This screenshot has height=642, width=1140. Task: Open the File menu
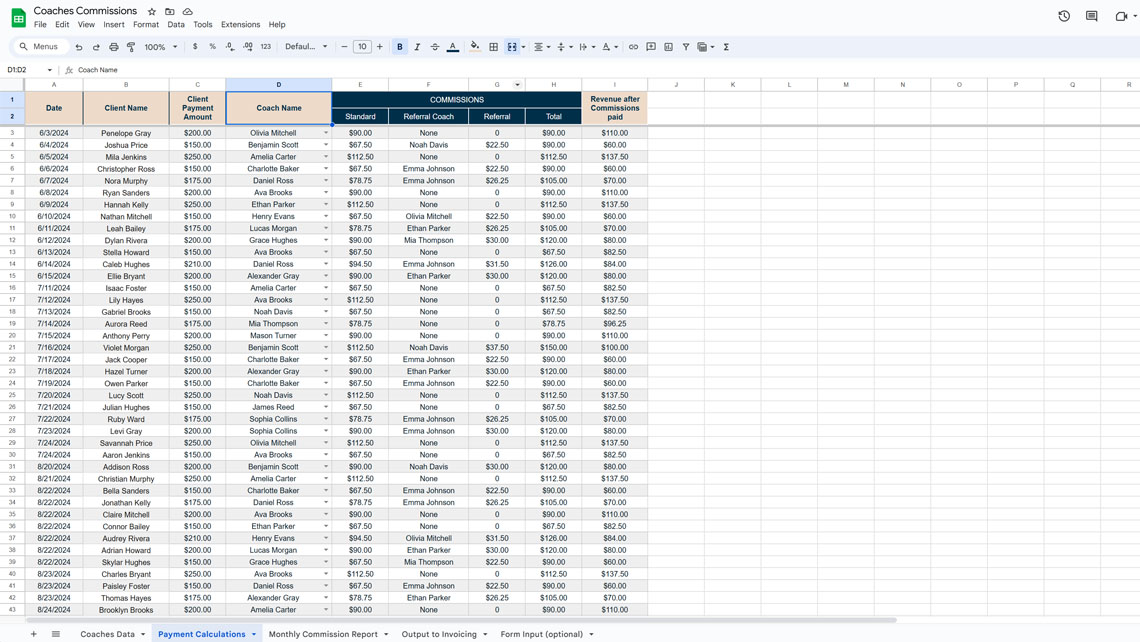40,25
